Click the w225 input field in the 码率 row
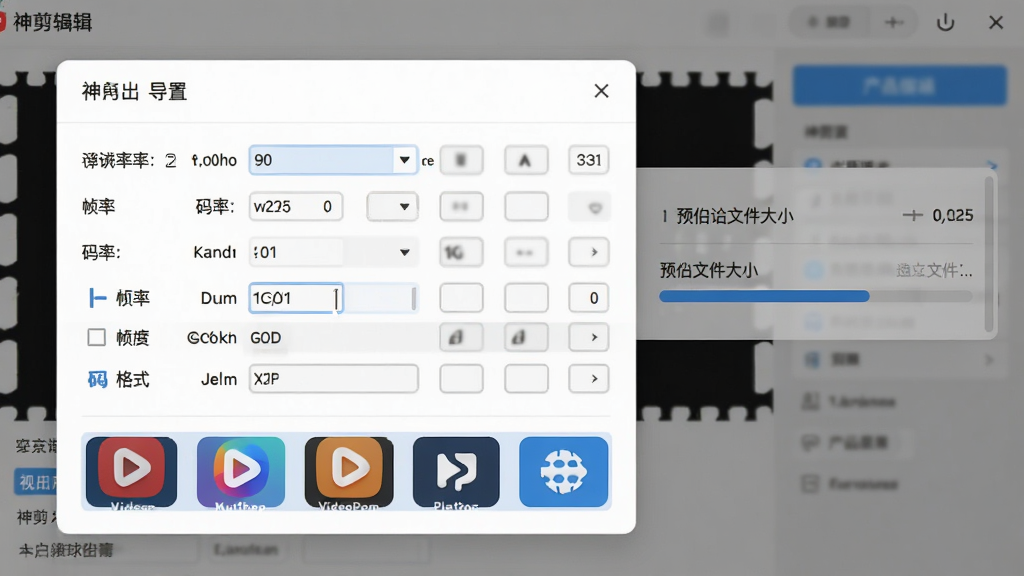This screenshot has width=1024, height=576. click(x=296, y=207)
